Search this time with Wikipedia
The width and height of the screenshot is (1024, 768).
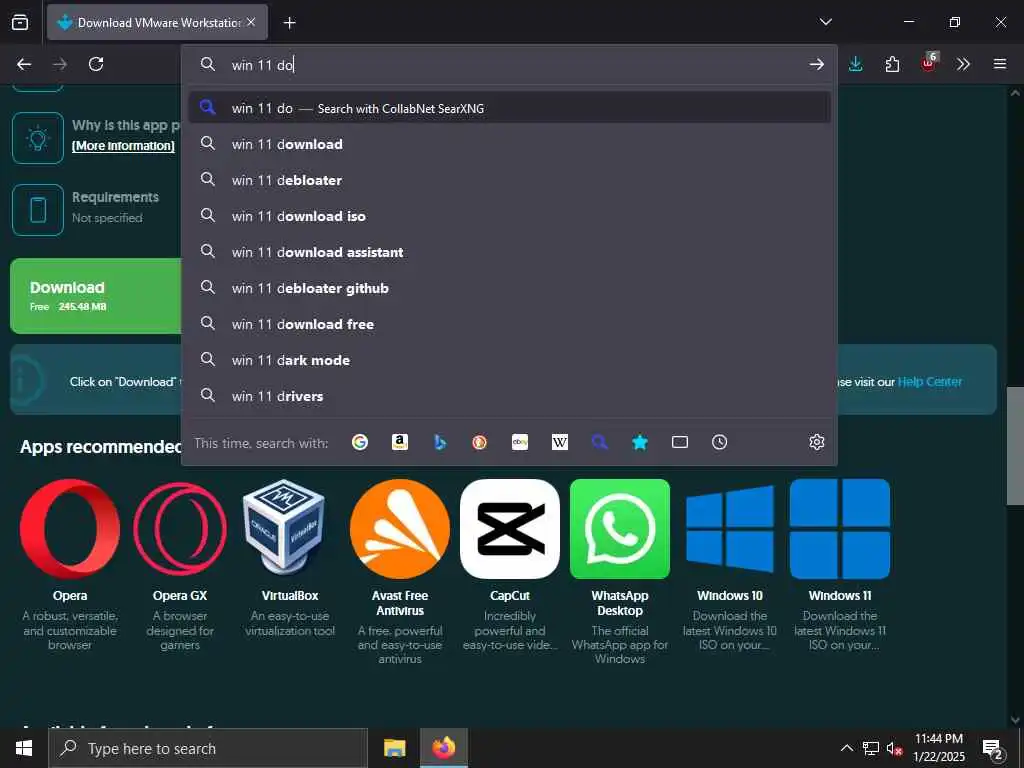(x=560, y=442)
